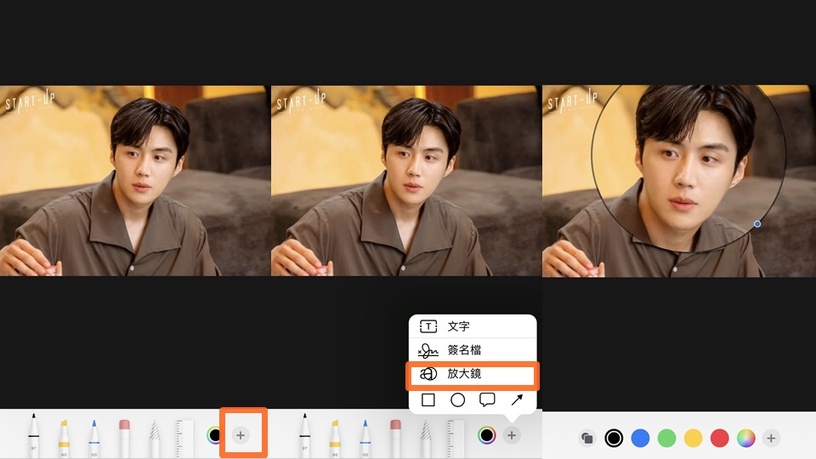Select the pink eraser in the toolbar under the popup menu

pos(395,438)
